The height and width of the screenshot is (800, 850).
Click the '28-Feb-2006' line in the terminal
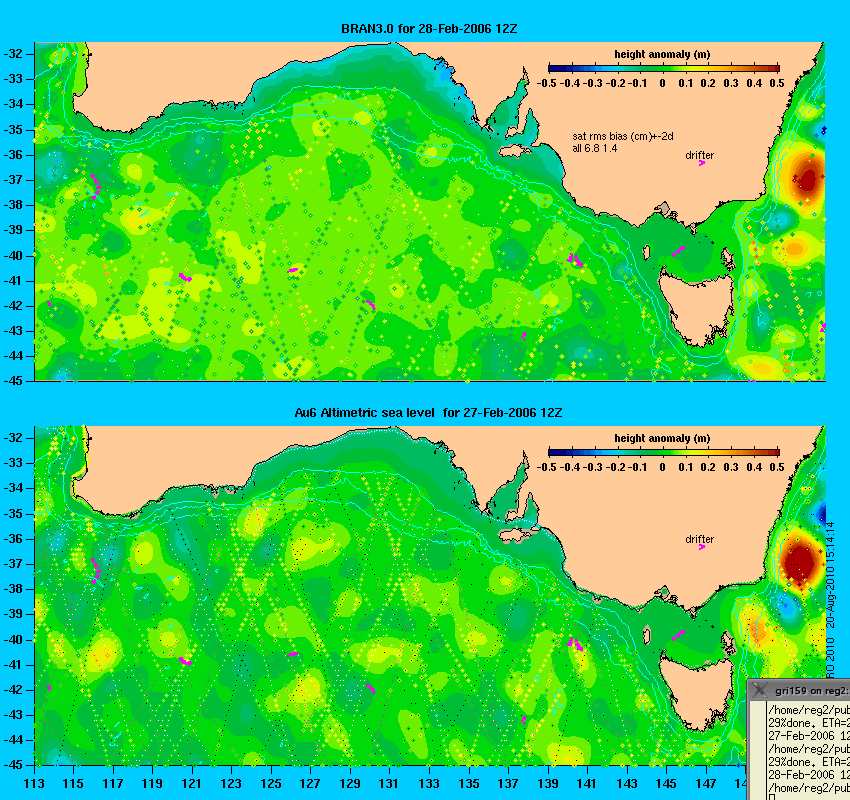[808, 775]
